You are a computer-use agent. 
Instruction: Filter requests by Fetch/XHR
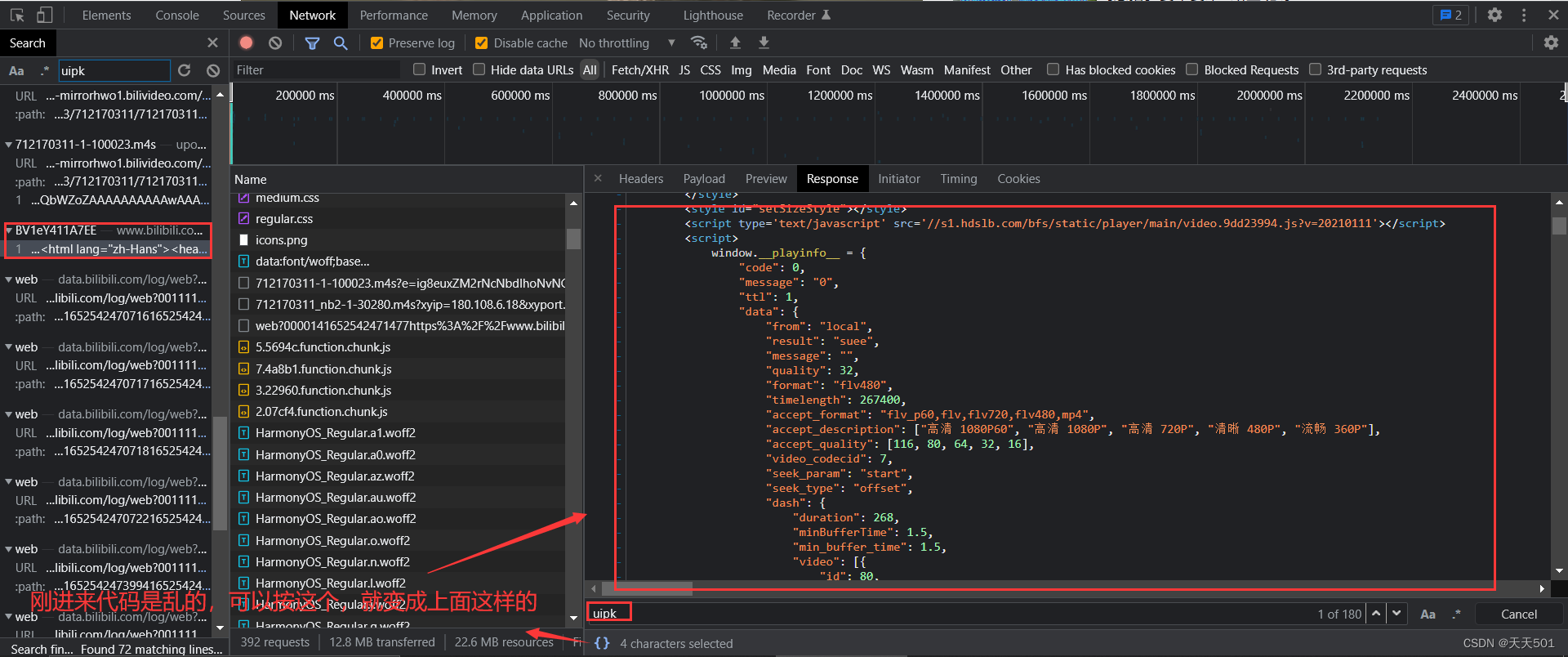tap(640, 70)
